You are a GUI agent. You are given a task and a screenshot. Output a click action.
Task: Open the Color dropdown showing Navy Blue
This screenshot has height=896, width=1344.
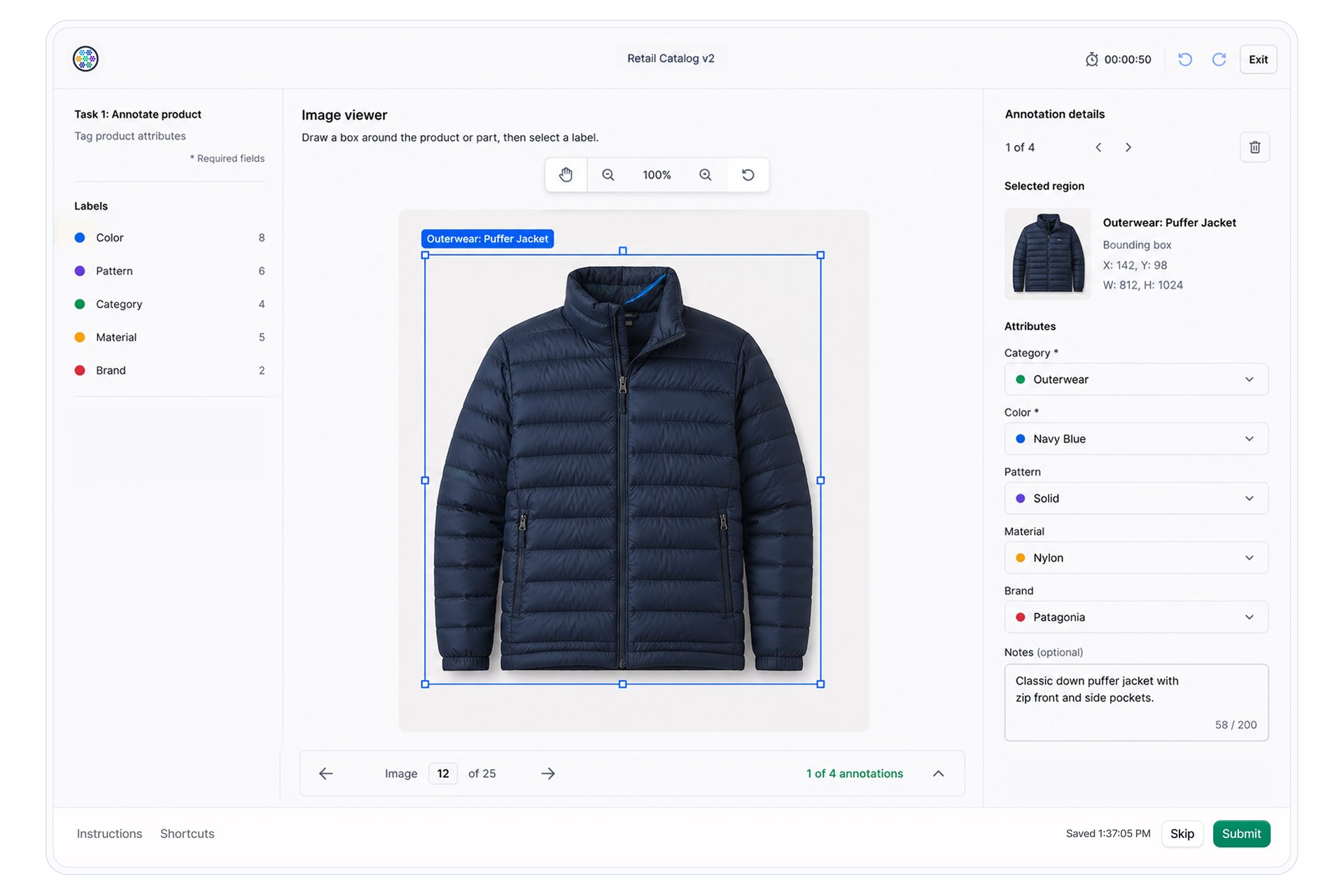click(x=1136, y=439)
